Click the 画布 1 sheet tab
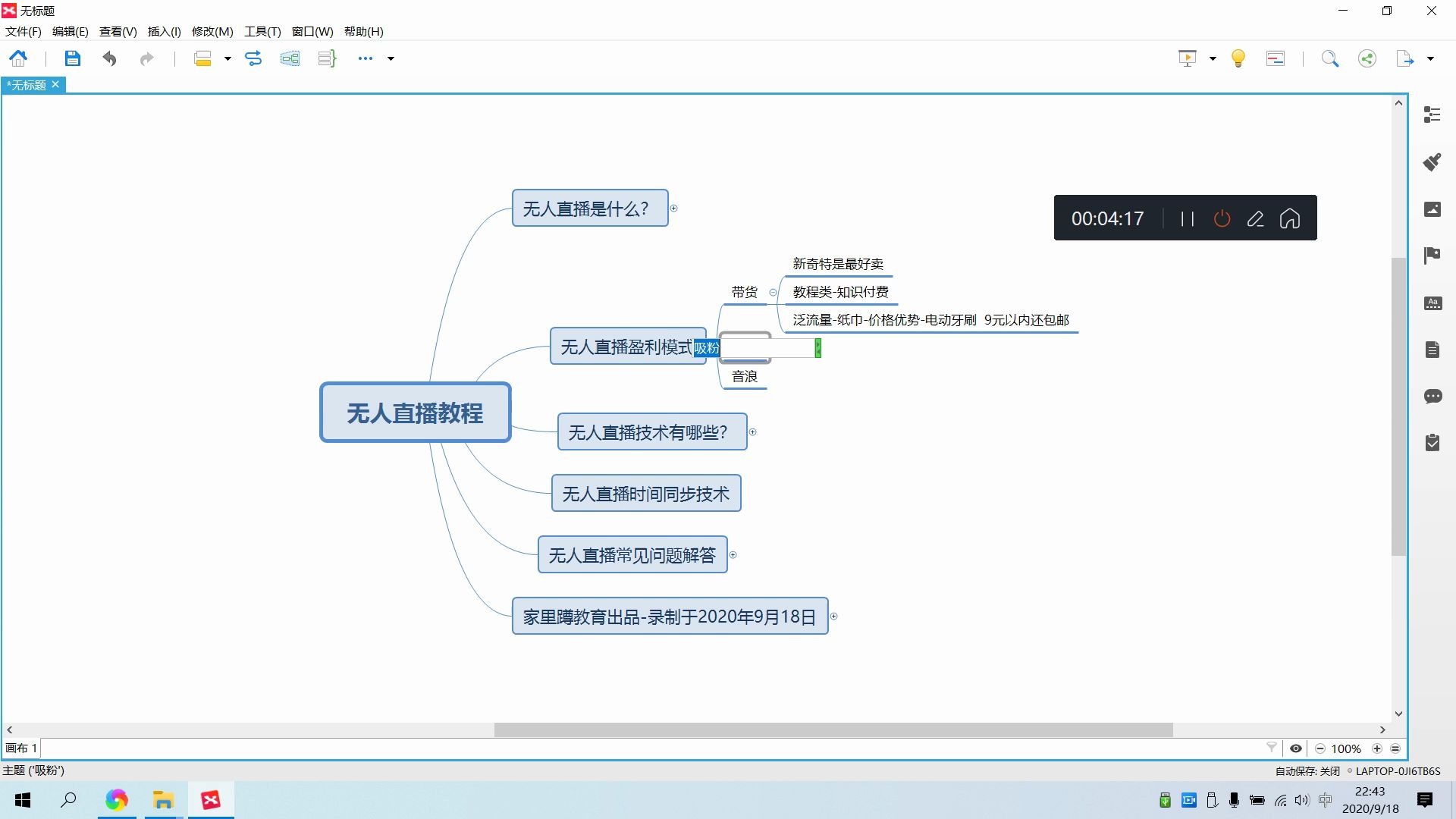This screenshot has width=1456, height=819. [x=21, y=748]
